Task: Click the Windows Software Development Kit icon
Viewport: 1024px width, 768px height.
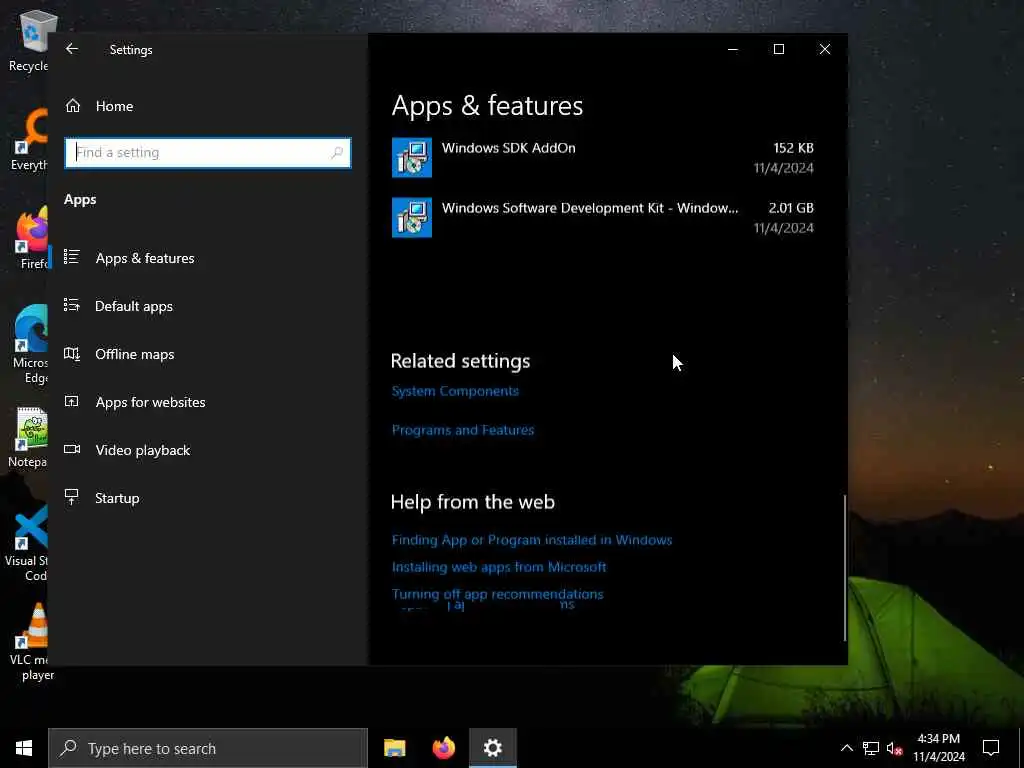Action: 412,217
